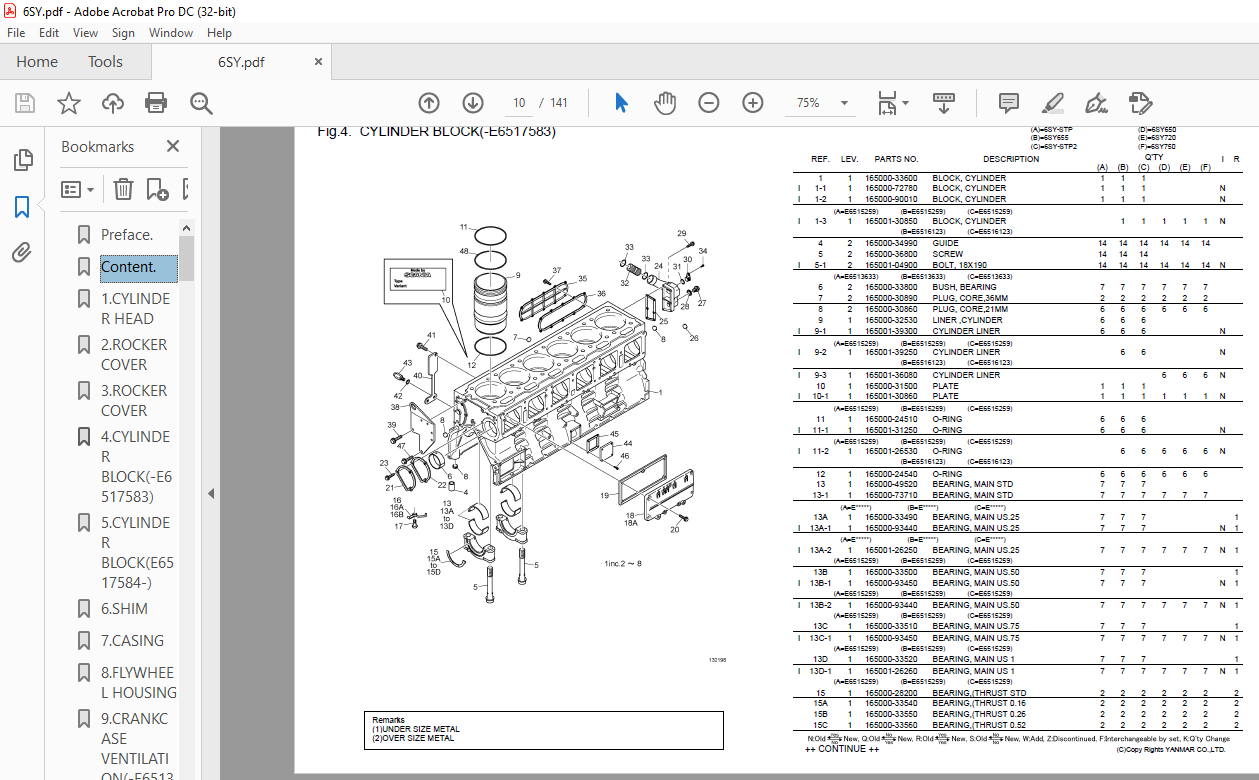Open the edit and send tool at the toolbar's end
The width and height of the screenshot is (1259, 780).
click(x=1141, y=103)
